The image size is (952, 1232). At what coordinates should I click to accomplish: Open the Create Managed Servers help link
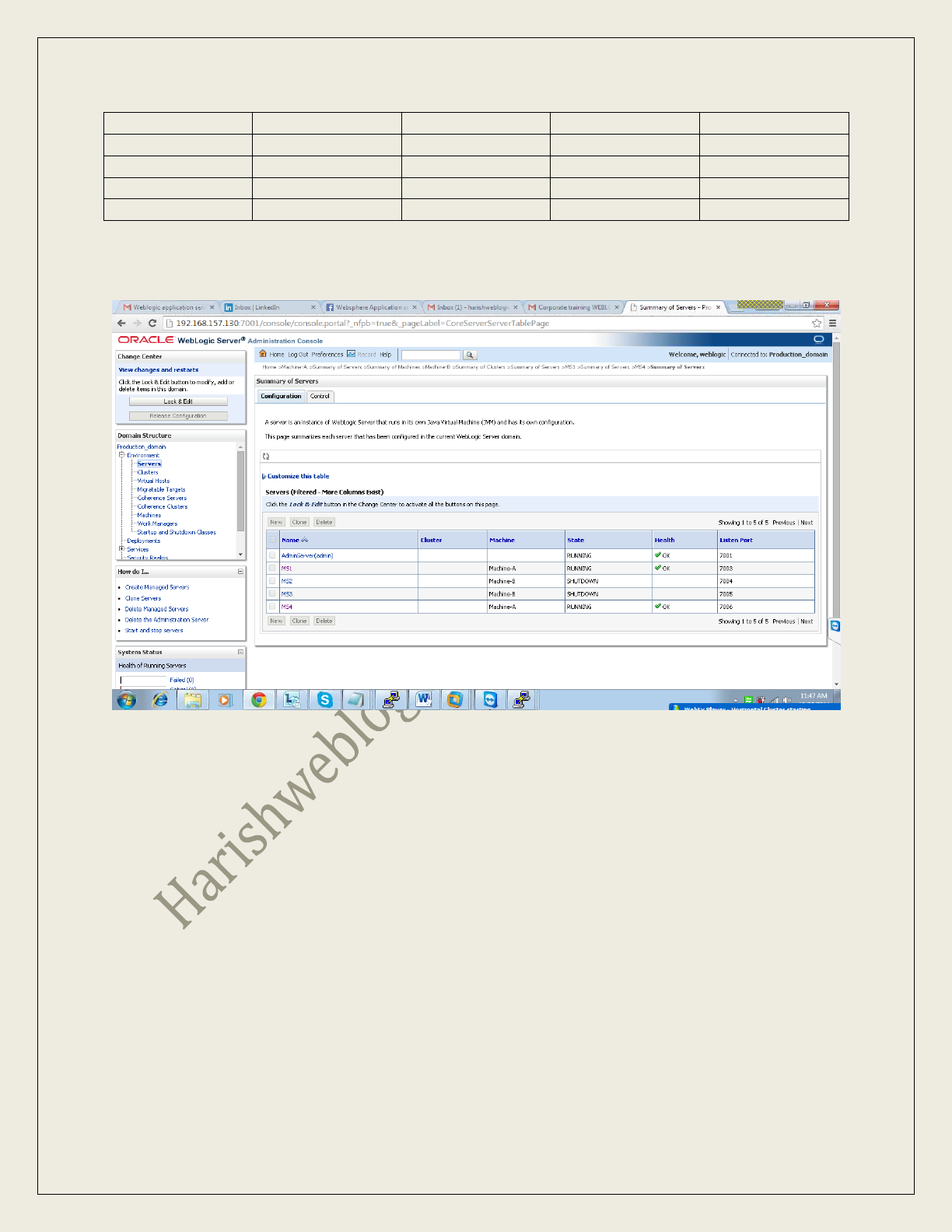click(157, 587)
